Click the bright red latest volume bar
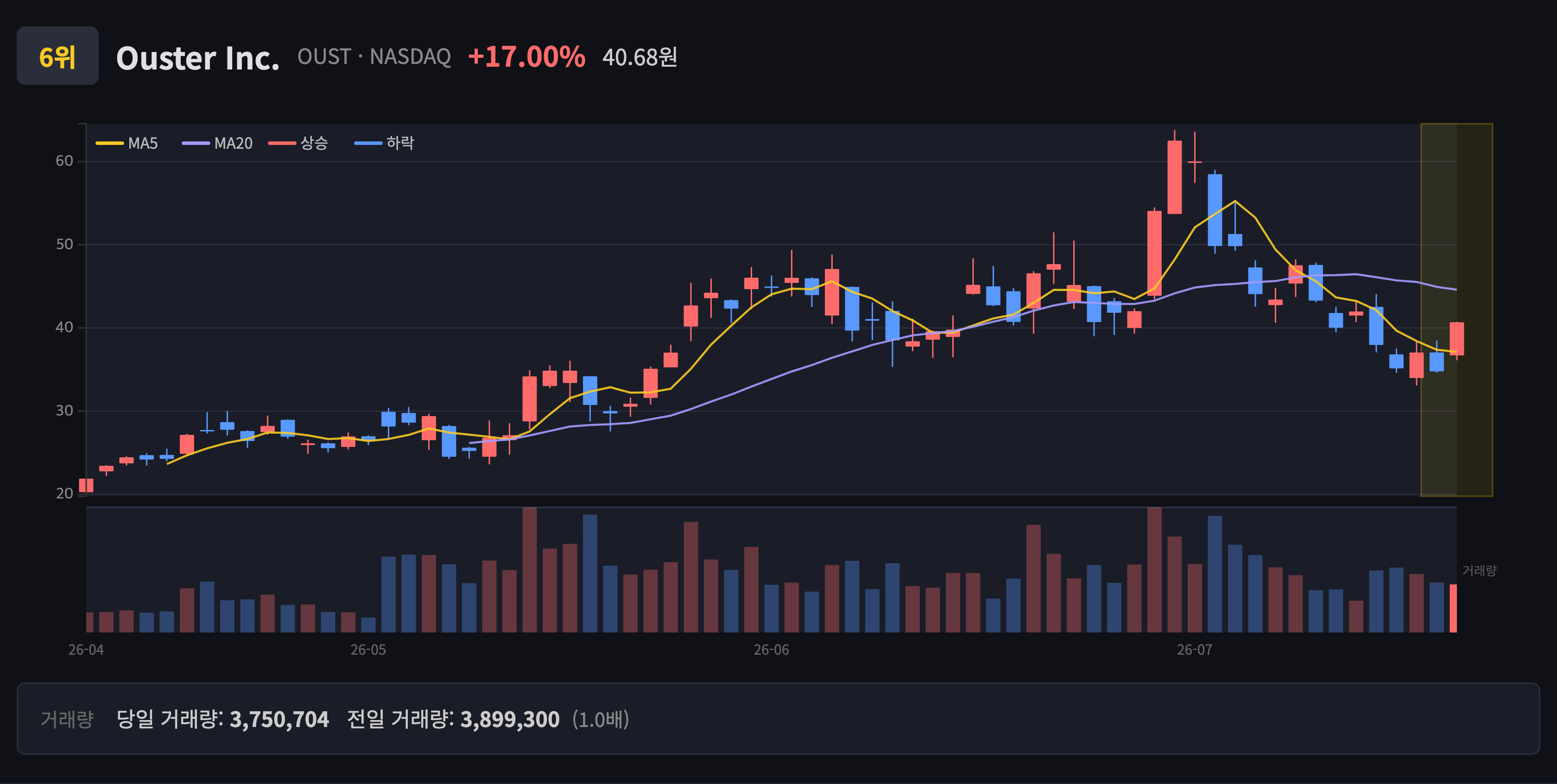The height and width of the screenshot is (784, 1557). (x=1454, y=608)
